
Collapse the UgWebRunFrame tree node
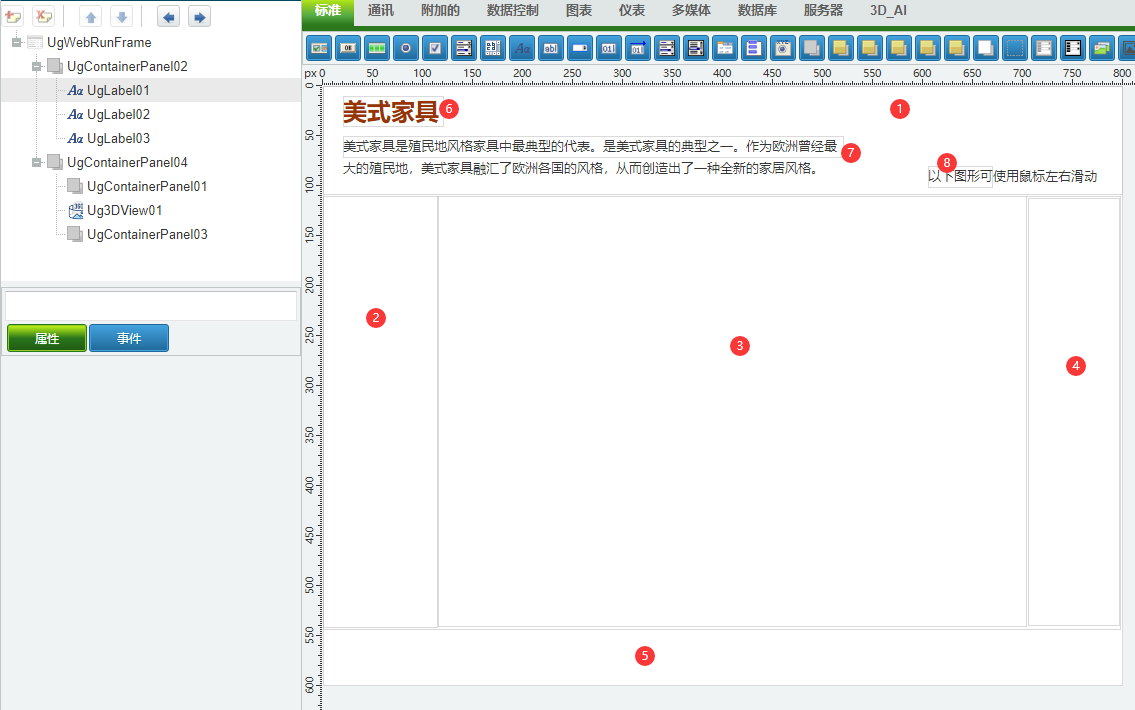[17, 42]
